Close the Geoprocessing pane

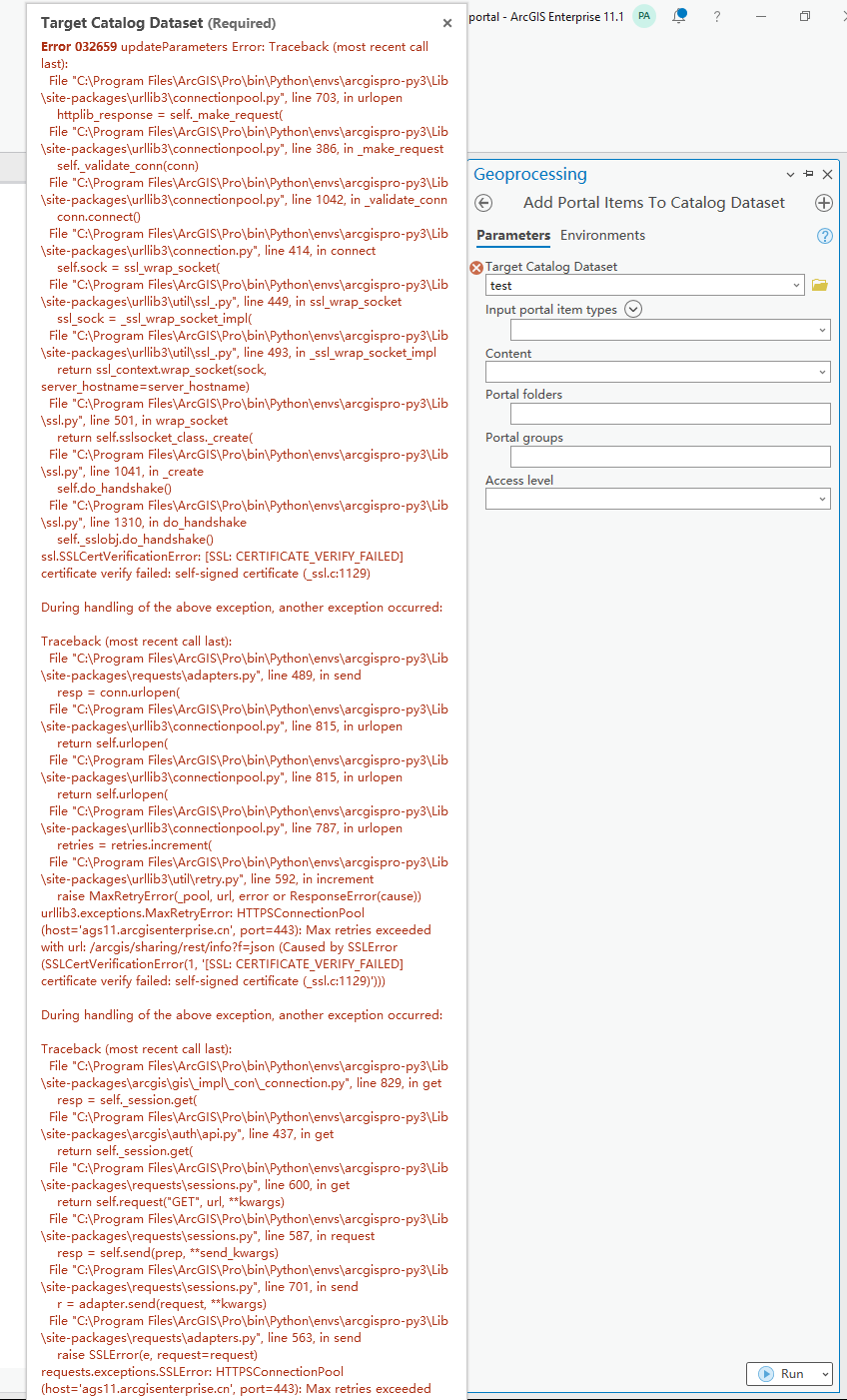827,175
